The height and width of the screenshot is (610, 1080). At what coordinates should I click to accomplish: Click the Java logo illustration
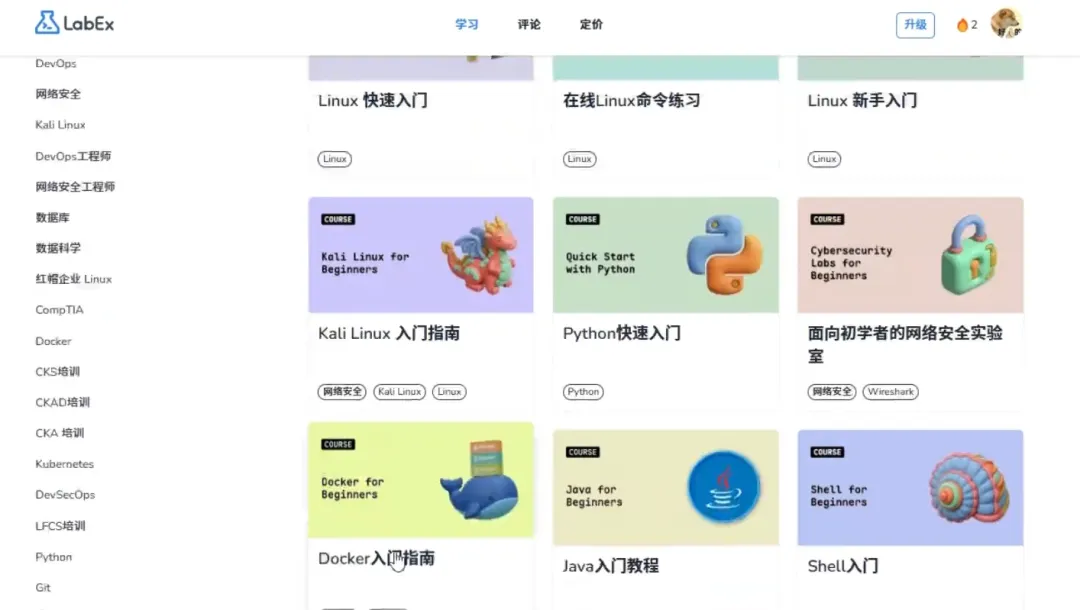point(724,486)
